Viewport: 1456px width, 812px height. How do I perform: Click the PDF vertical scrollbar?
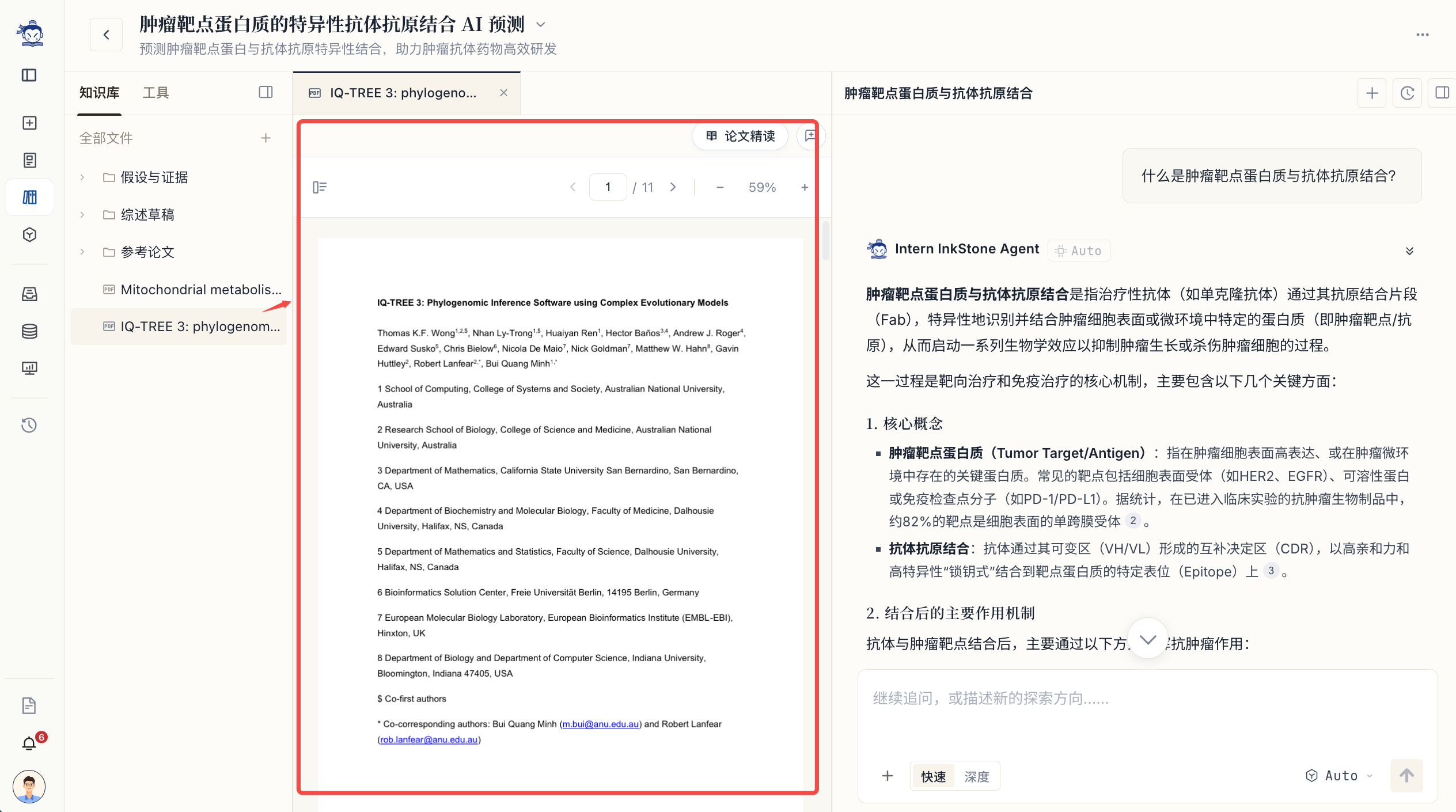[x=825, y=241]
